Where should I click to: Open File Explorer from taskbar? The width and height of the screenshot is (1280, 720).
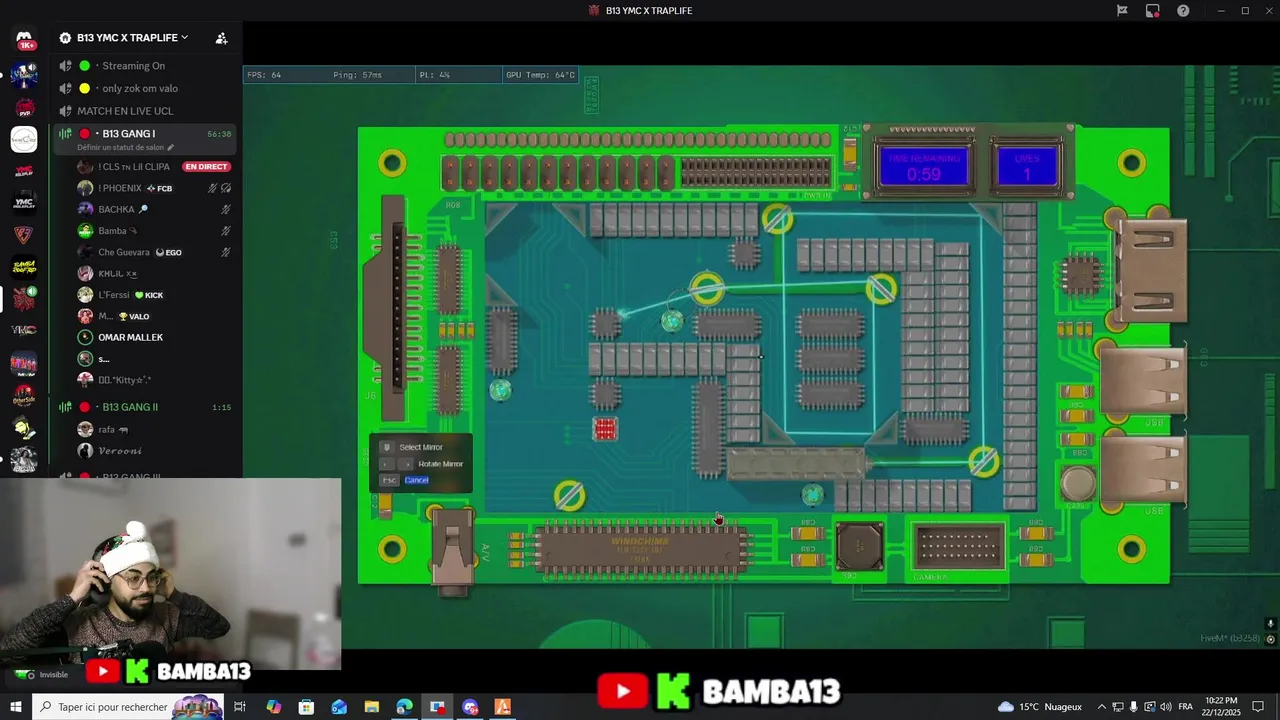pos(372,707)
